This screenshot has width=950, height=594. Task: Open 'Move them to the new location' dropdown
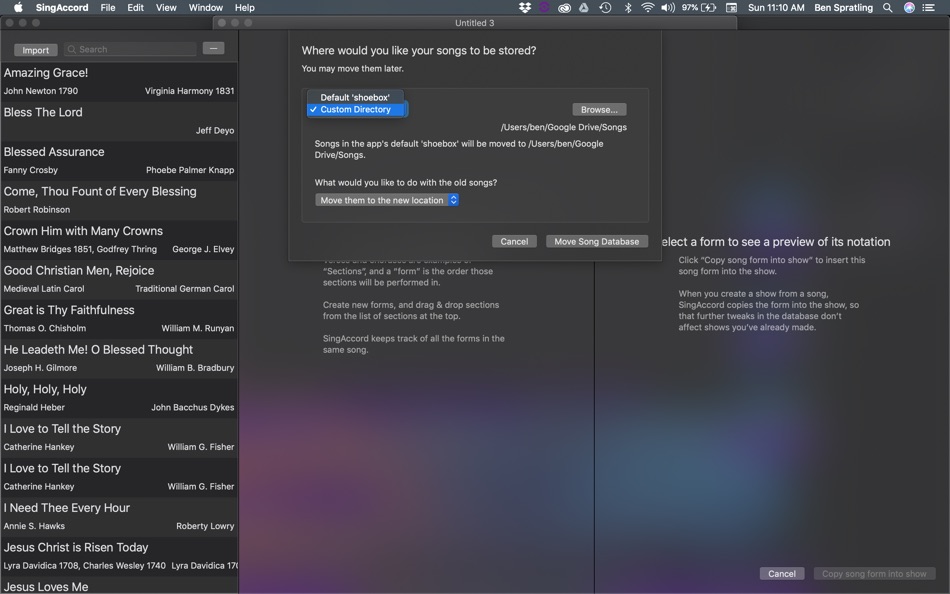point(387,200)
